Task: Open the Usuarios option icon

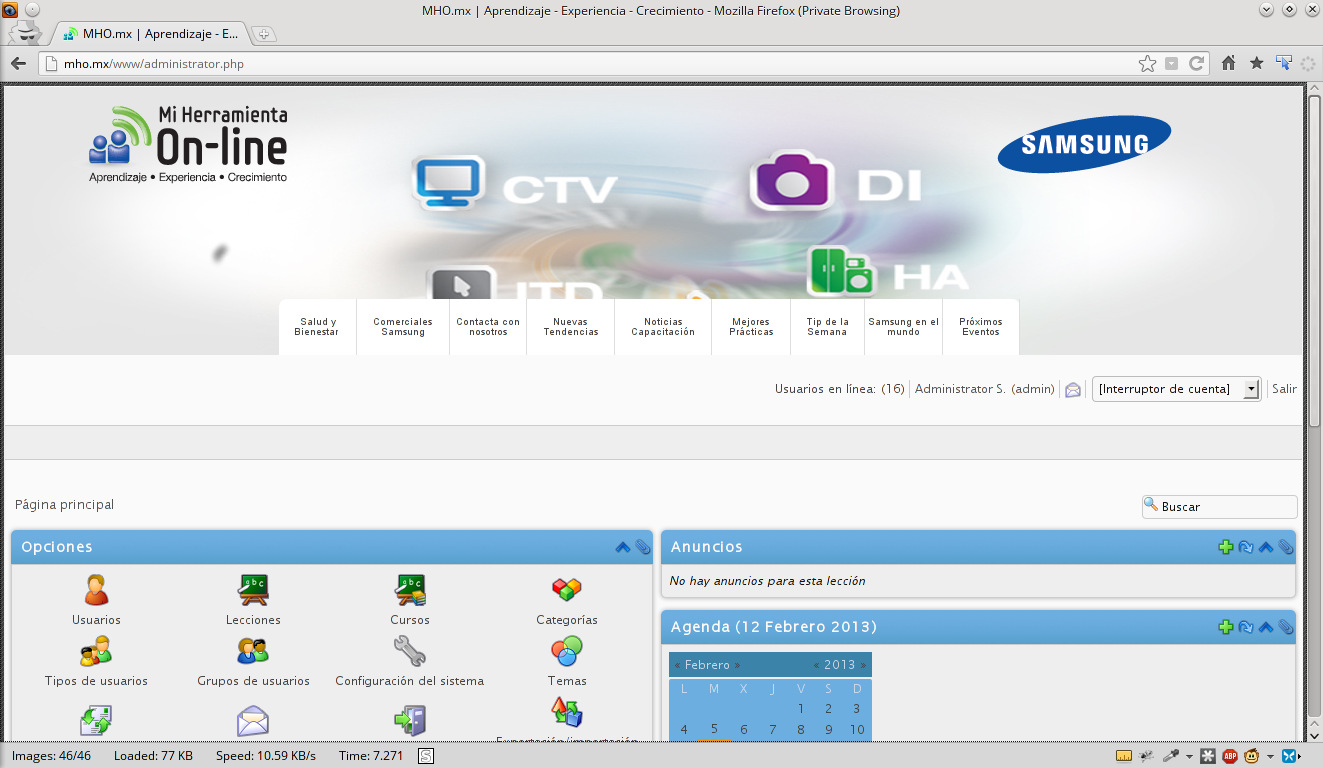Action: [x=96, y=590]
